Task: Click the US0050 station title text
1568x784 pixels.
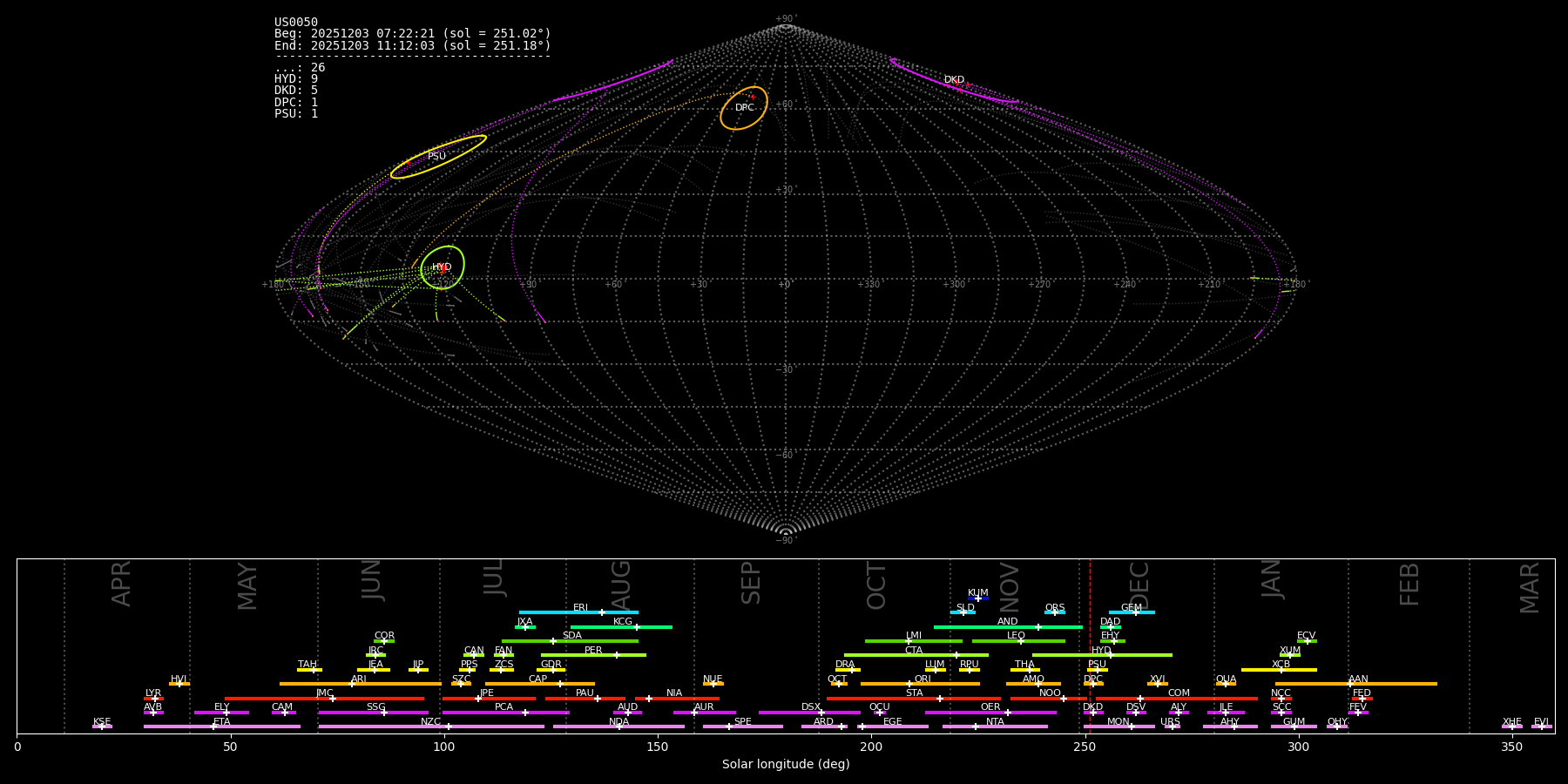Action: (x=296, y=23)
